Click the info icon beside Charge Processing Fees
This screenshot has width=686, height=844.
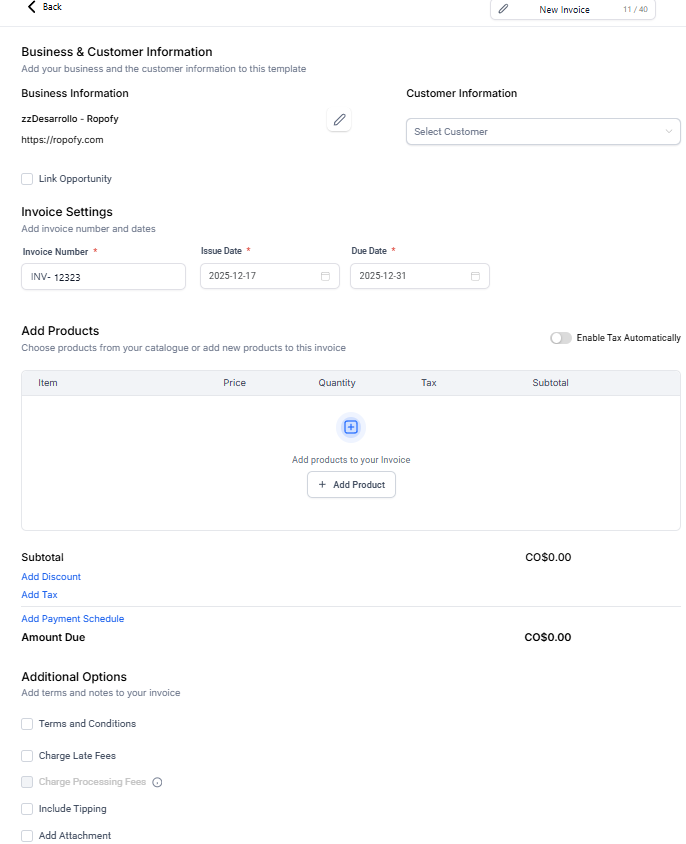click(x=157, y=782)
